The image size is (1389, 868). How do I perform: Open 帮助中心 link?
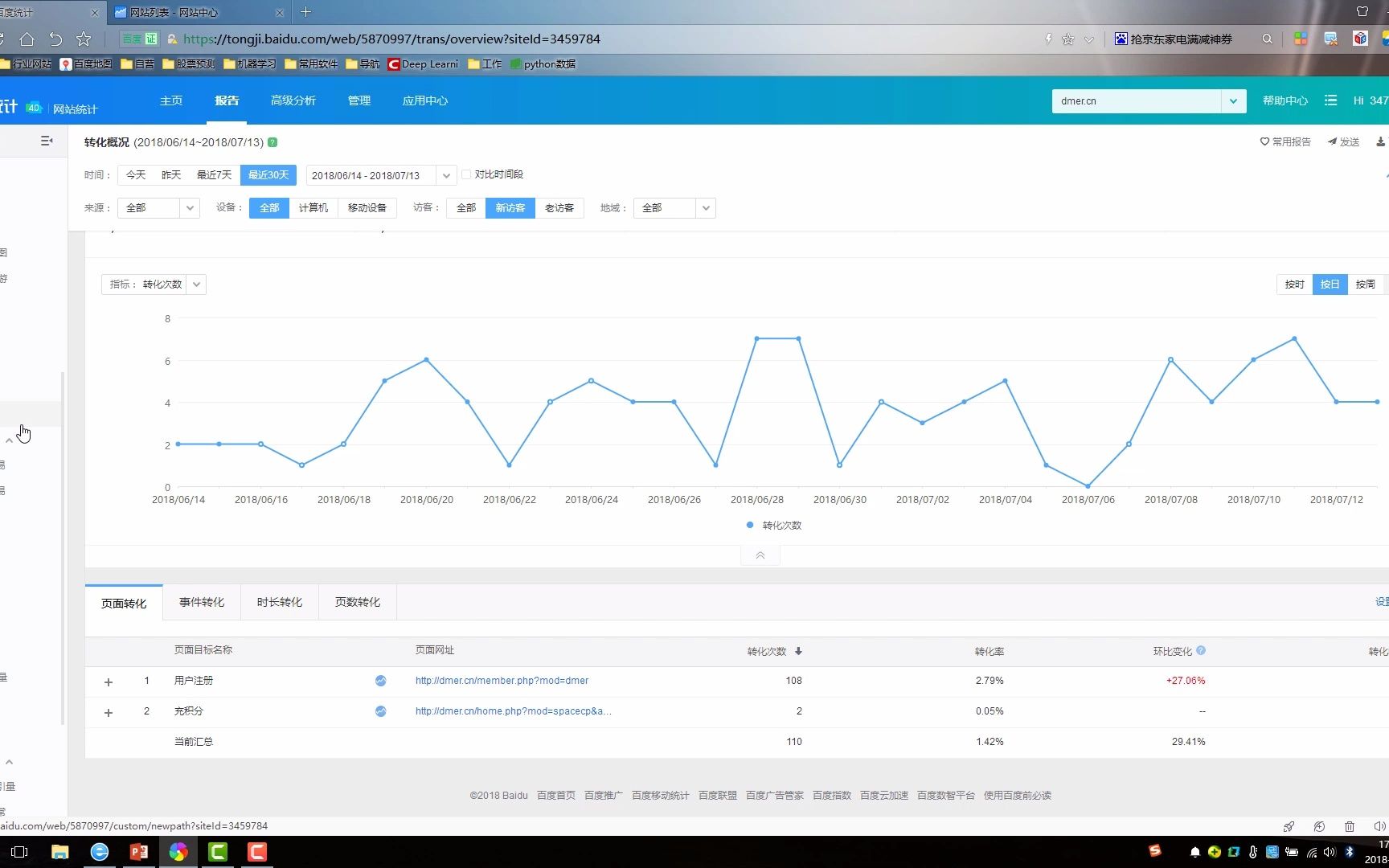1285,100
